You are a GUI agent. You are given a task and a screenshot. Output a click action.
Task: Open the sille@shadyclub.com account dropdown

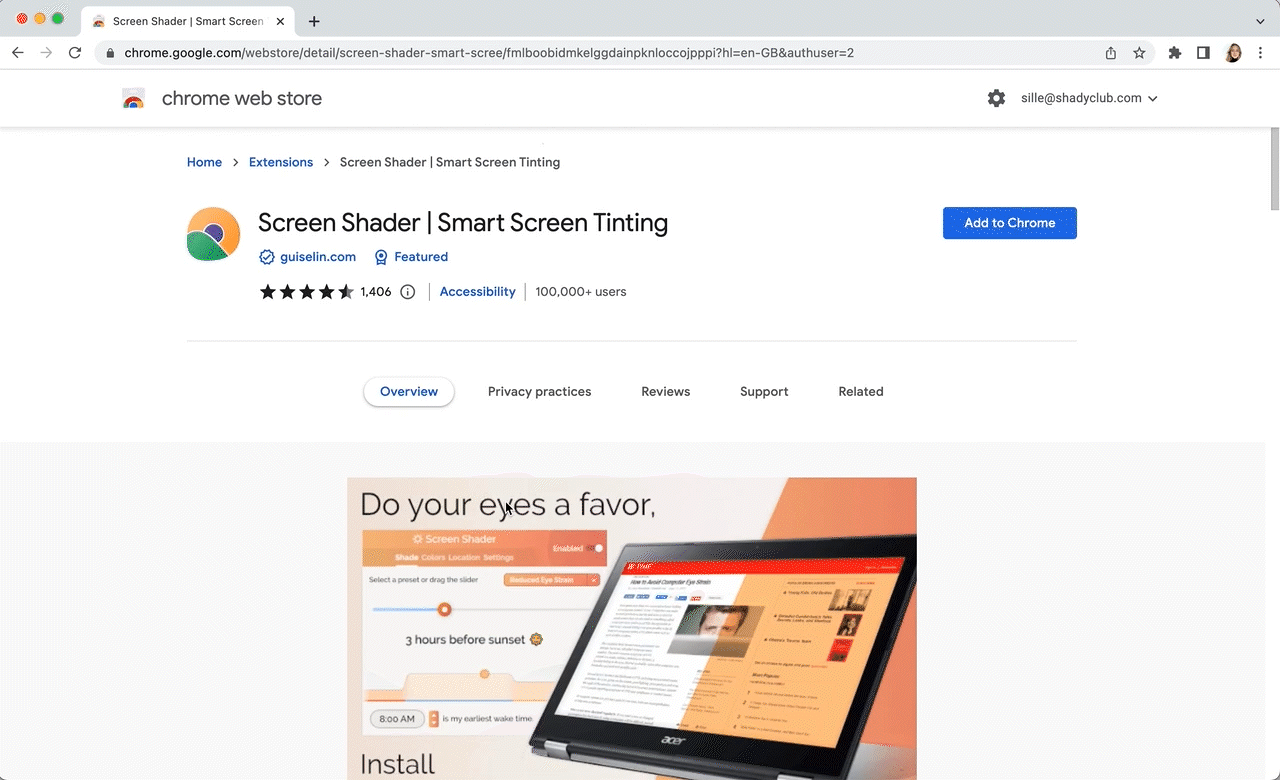(x=1089, y=98)
